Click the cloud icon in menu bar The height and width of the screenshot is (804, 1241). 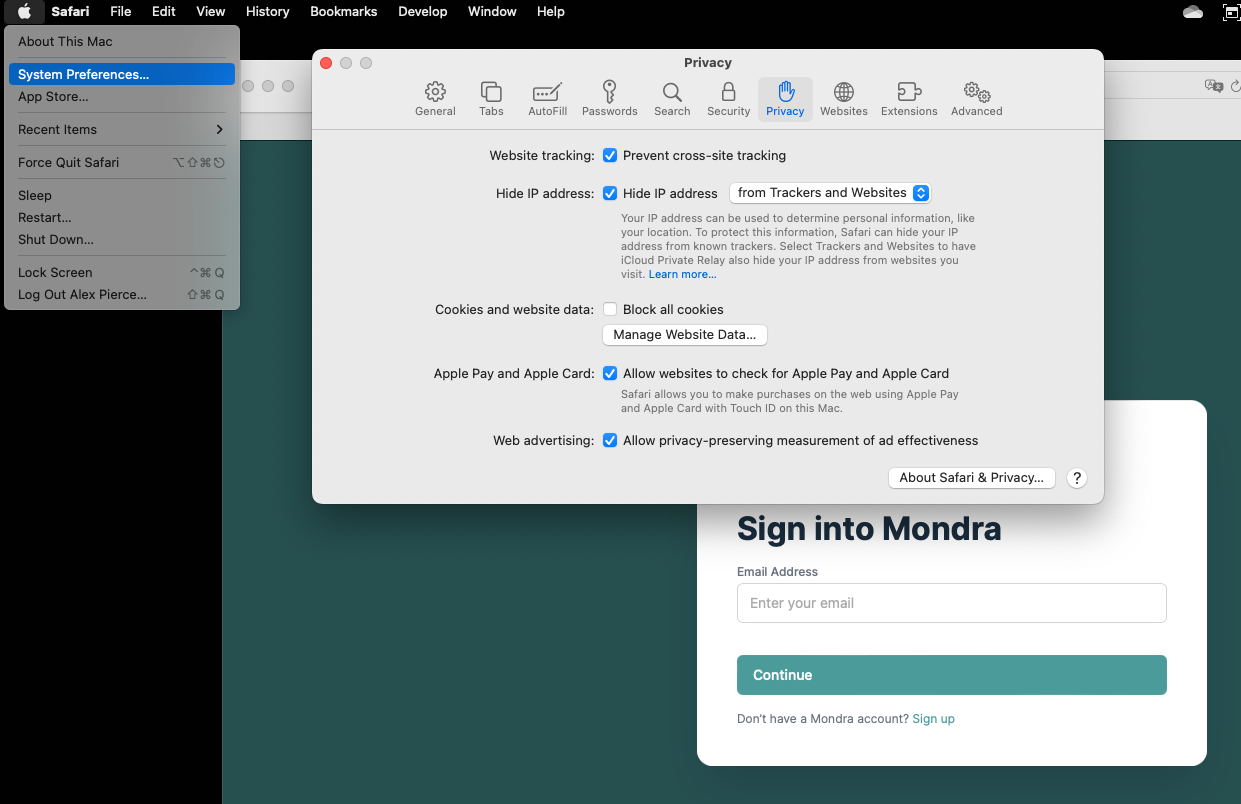(1192, 12)
